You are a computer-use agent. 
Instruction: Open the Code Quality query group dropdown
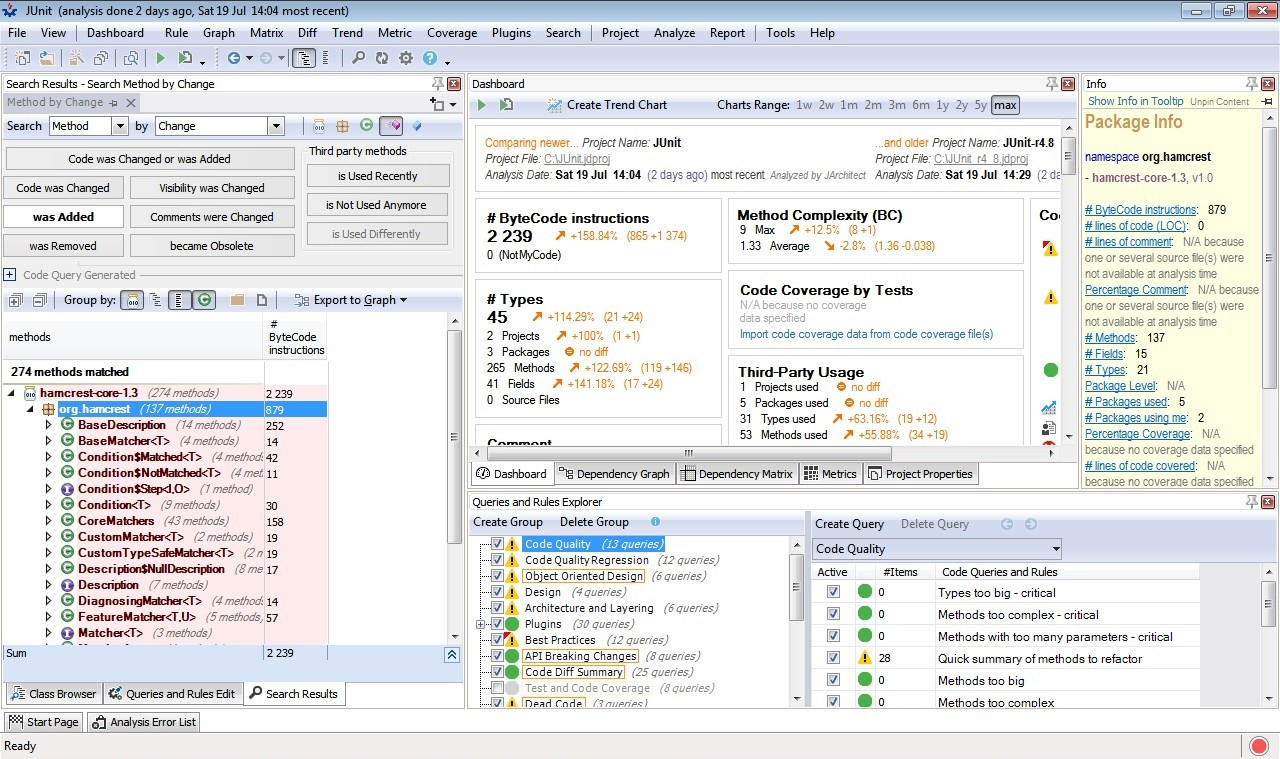pos(1054,549)
